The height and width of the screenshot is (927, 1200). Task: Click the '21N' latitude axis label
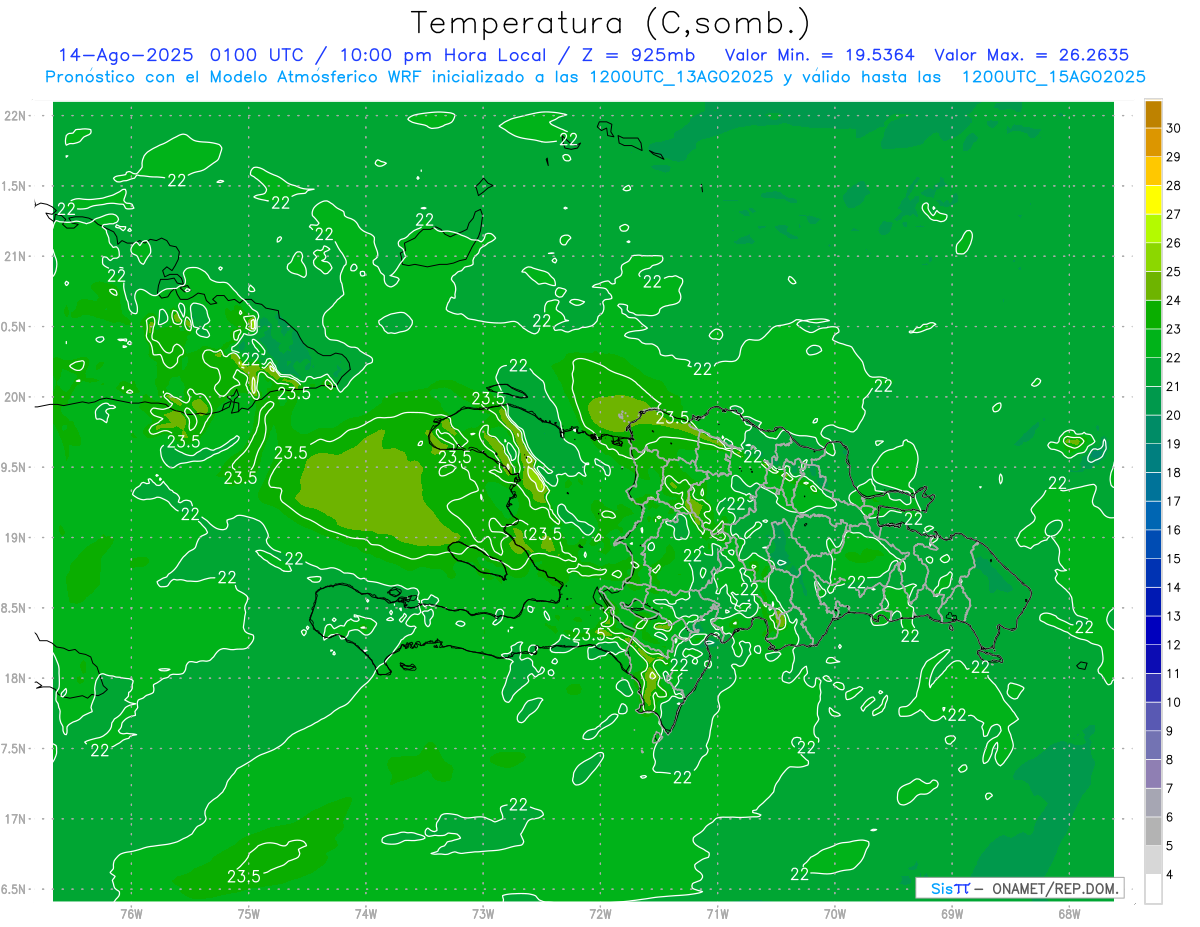click(x=15, y=257)
